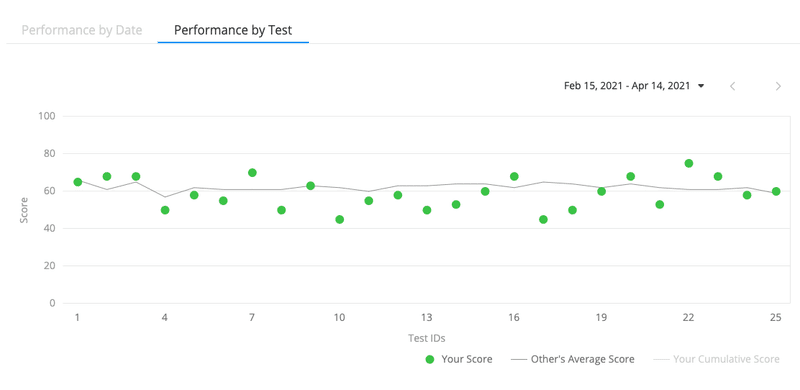
Task: Go to next date range chevron
Action: [x=778, y=86]
